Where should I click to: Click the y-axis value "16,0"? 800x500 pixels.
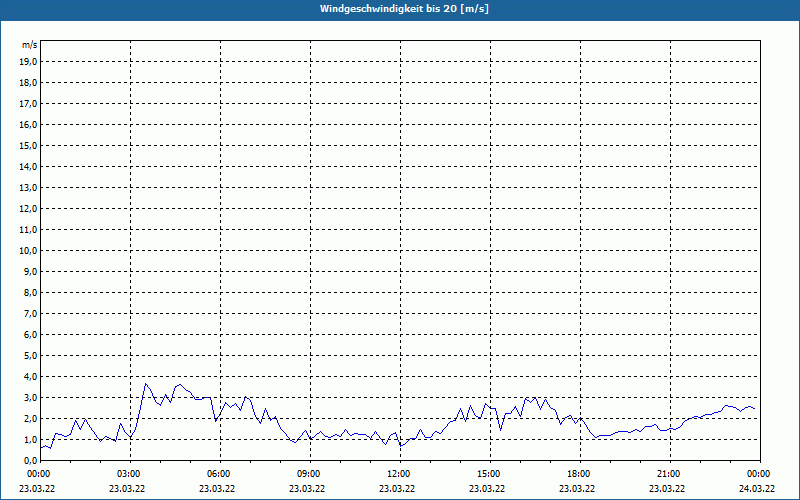[x=30, y=124]
